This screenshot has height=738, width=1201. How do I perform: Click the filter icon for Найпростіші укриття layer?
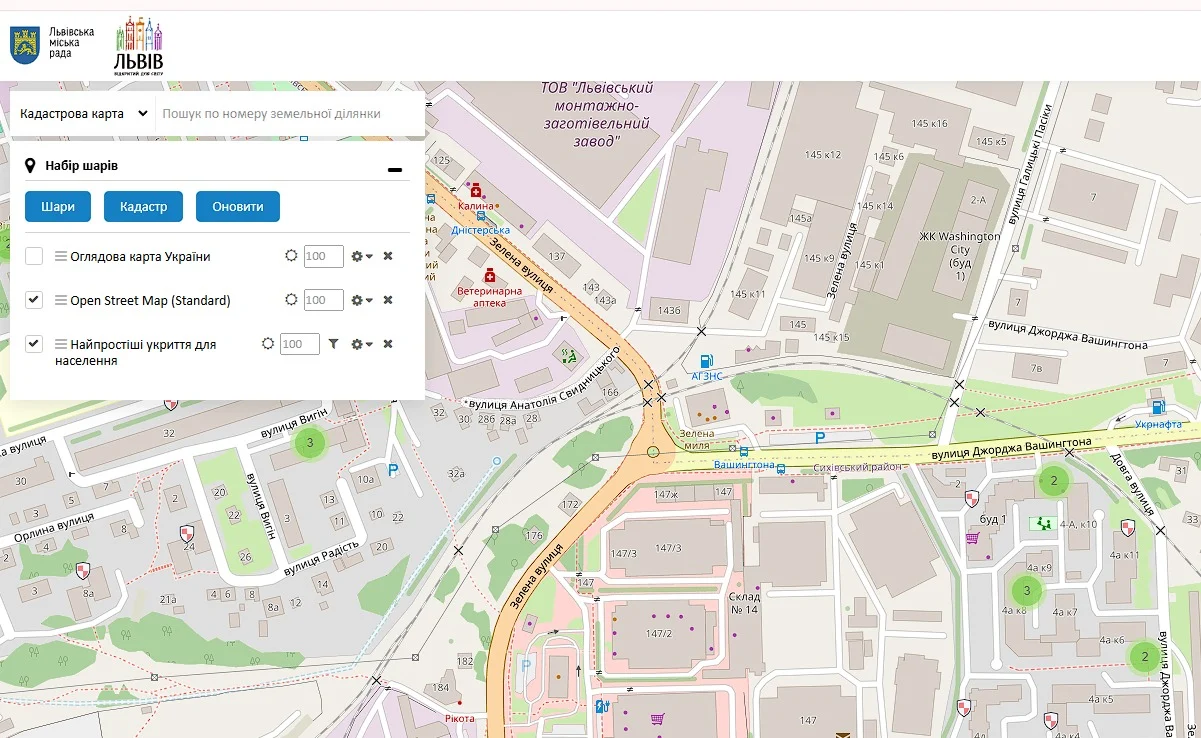coord(334,344)
